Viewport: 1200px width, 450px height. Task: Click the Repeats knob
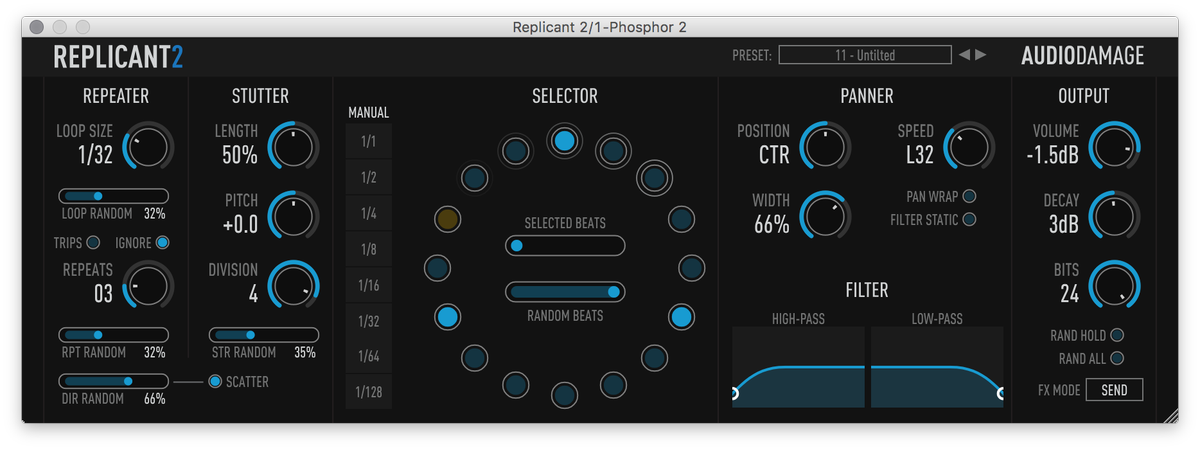pos(148,286)
